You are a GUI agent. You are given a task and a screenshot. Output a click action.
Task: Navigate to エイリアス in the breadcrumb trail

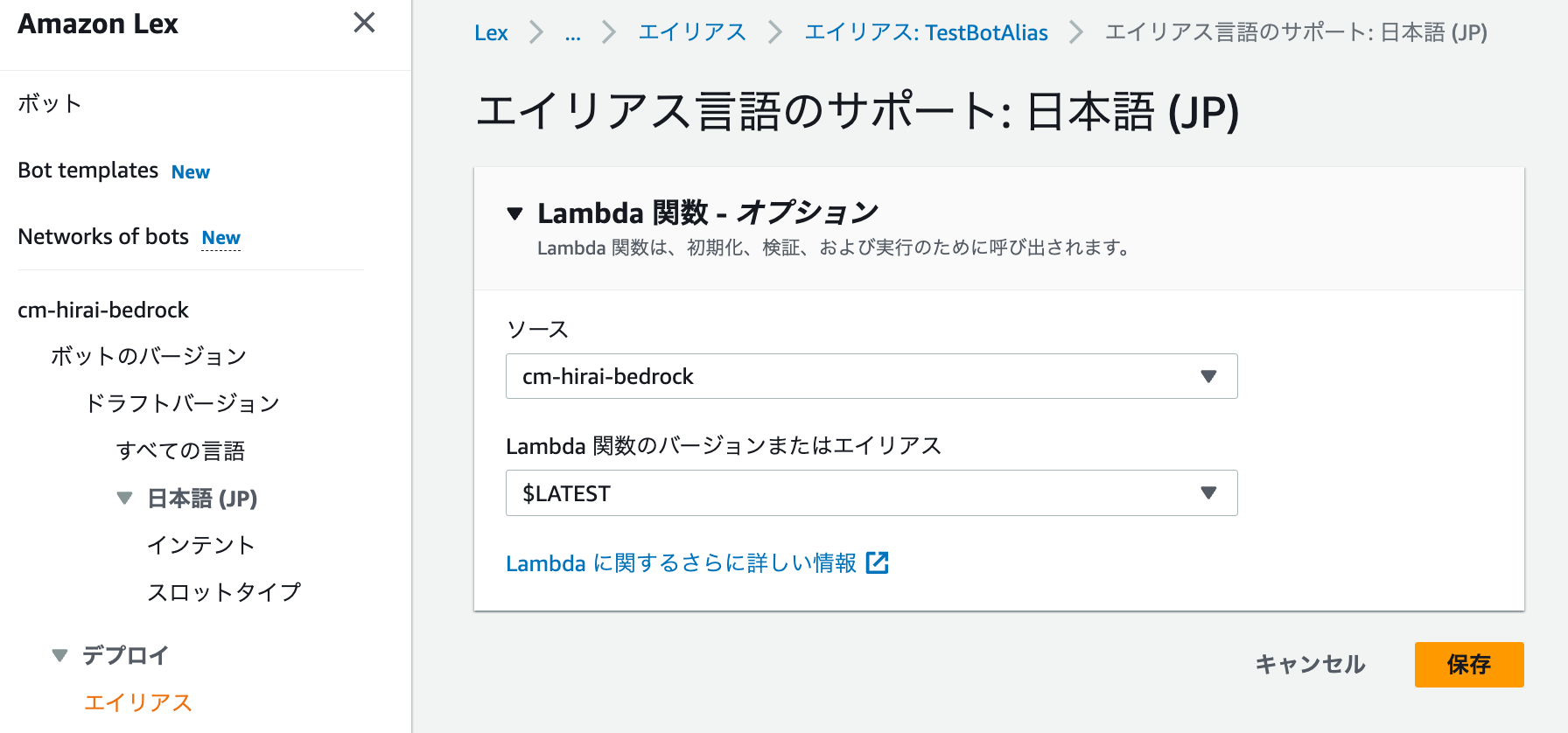692,32
